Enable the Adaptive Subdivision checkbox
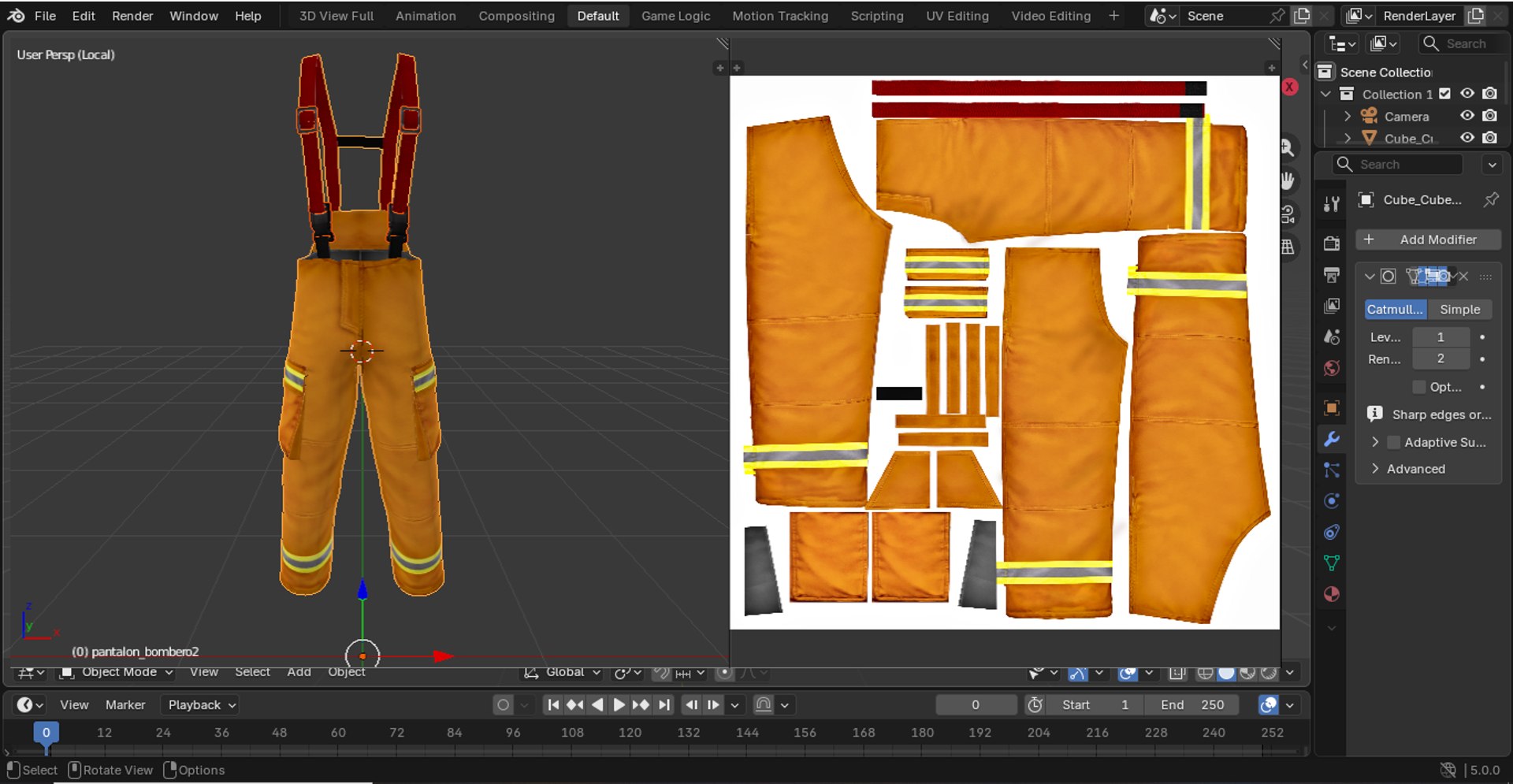Image resolution: width=1513 pixels, height=784 pixels. coord(1394,443)
